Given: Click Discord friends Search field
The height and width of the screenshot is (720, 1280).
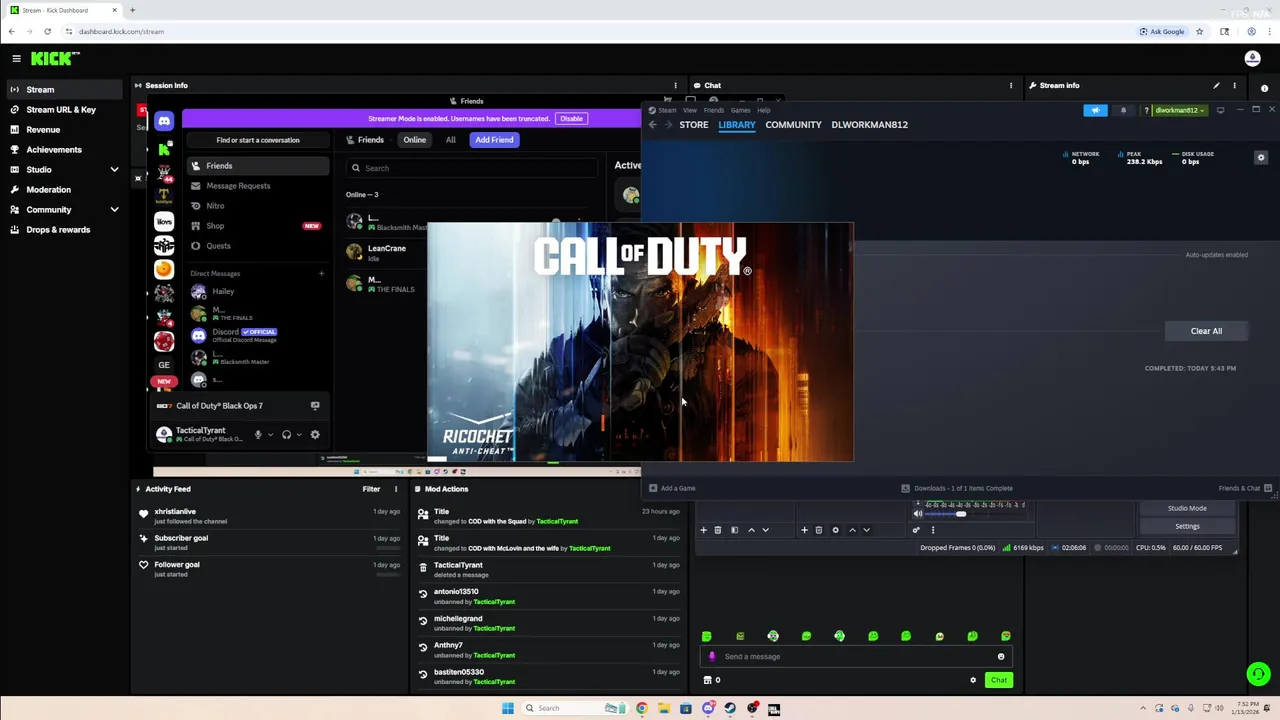Looking at the screenshot, I should (x=470, y=168).
